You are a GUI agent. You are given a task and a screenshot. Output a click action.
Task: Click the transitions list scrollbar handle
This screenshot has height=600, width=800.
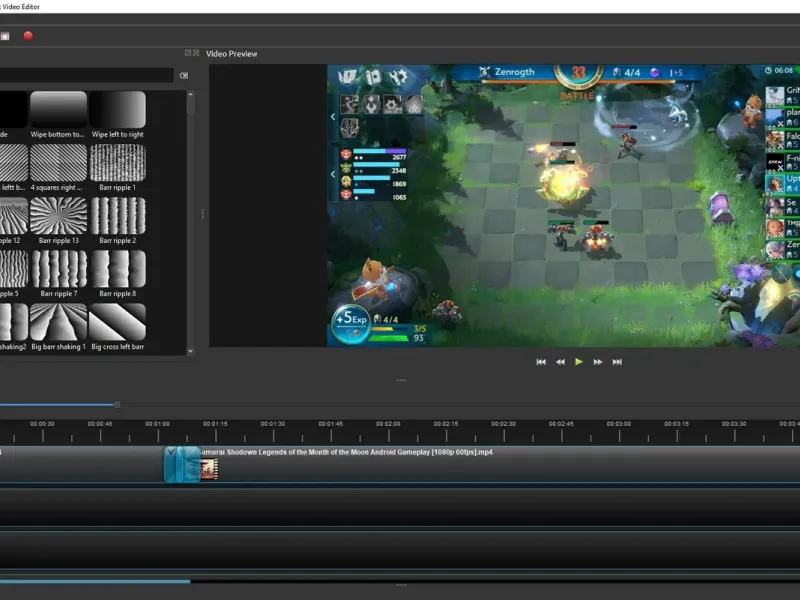click(191, 106)
